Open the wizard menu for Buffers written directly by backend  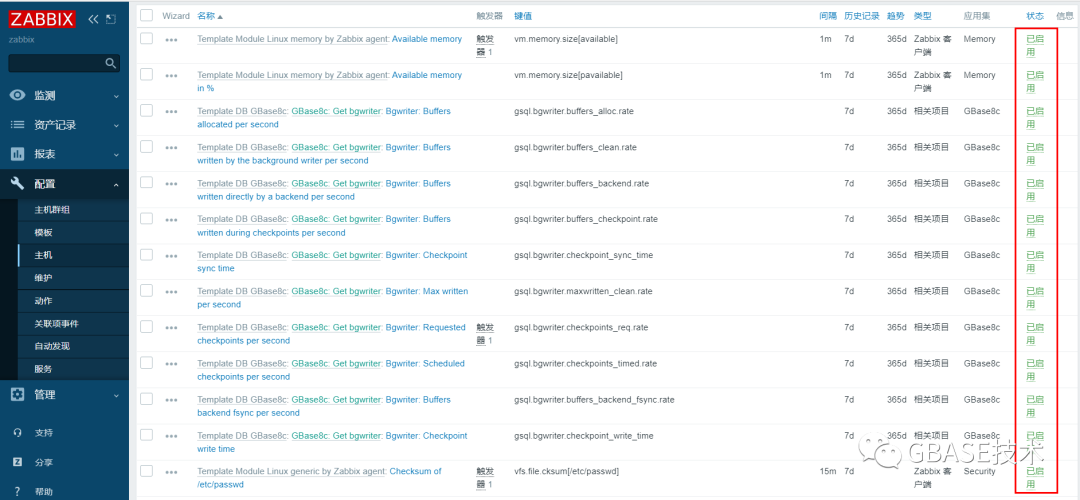pos(172,184)
